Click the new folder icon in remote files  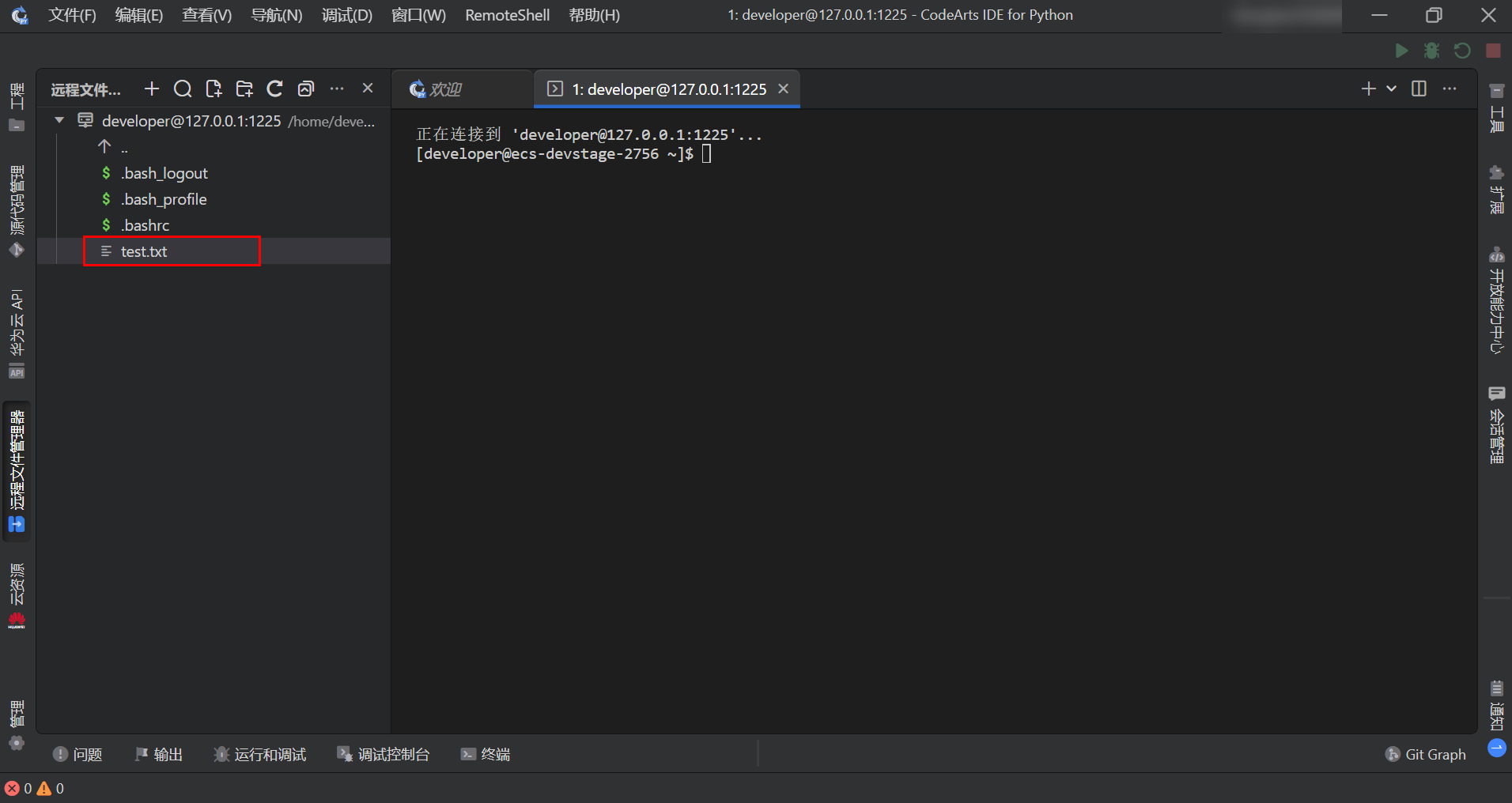pos(244,89)
